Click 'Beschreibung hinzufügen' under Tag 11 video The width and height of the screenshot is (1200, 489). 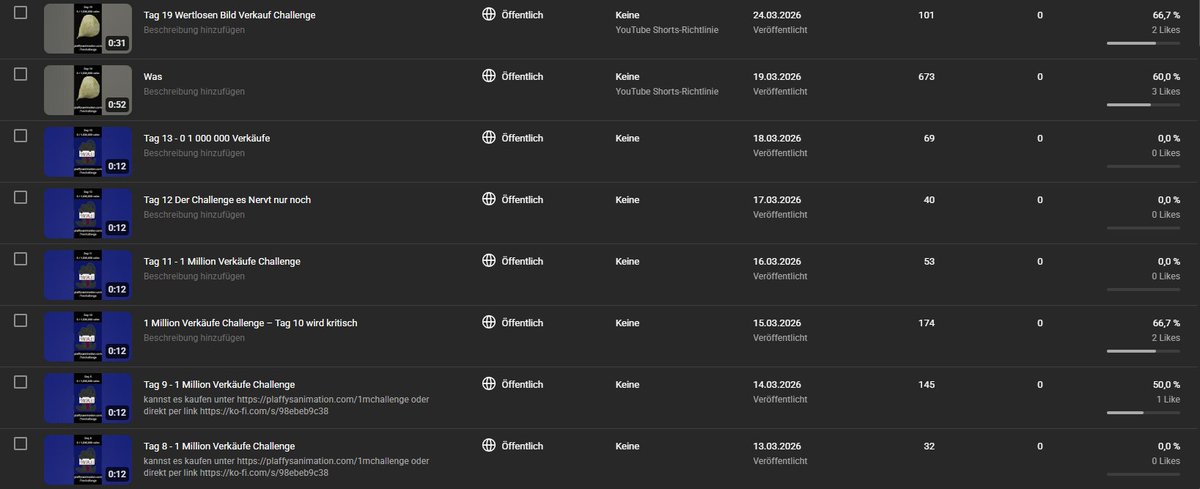(x=194, y=277)
